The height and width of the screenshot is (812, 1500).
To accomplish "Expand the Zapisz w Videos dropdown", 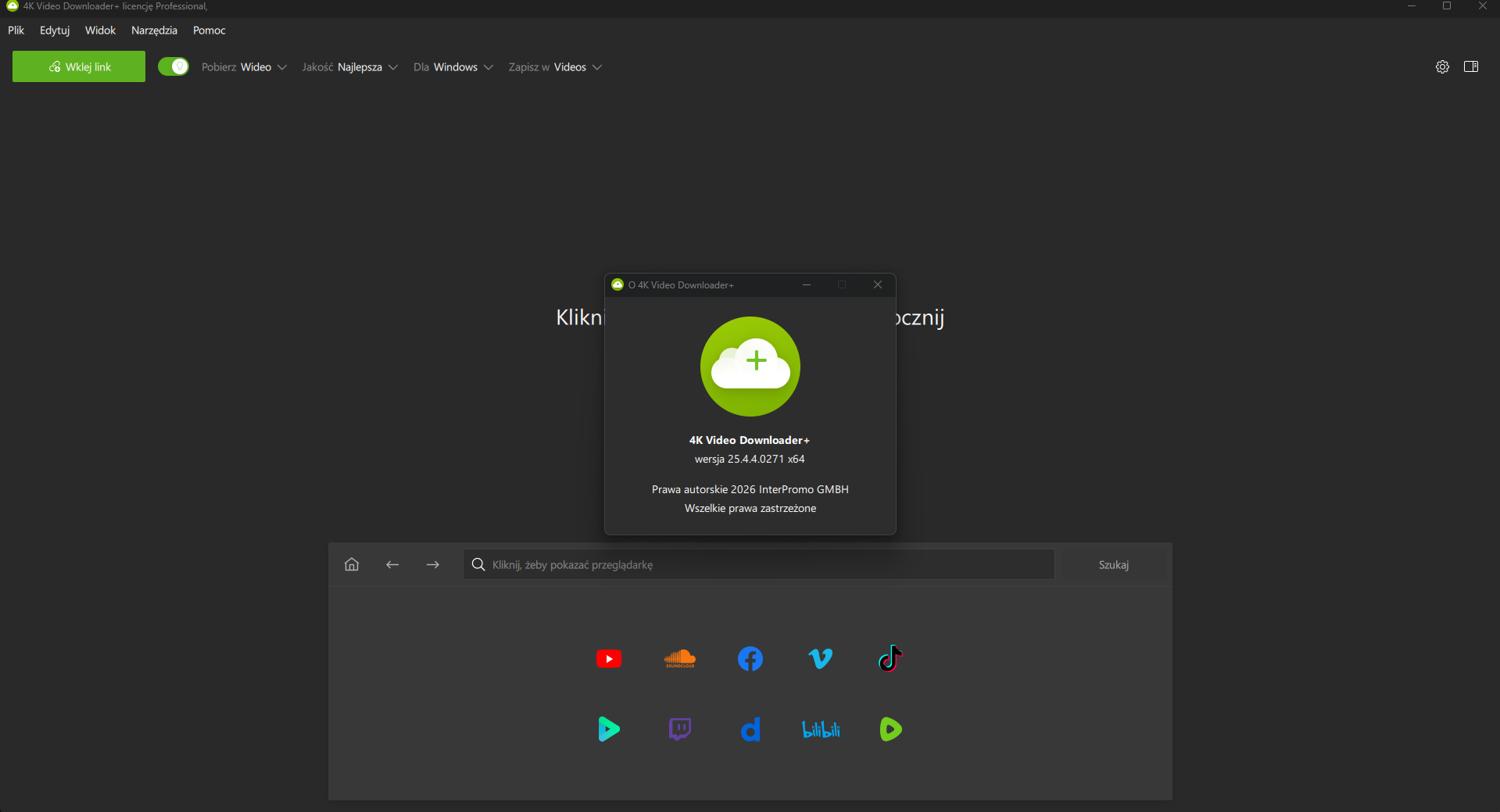I will click(x=555, y=67).
